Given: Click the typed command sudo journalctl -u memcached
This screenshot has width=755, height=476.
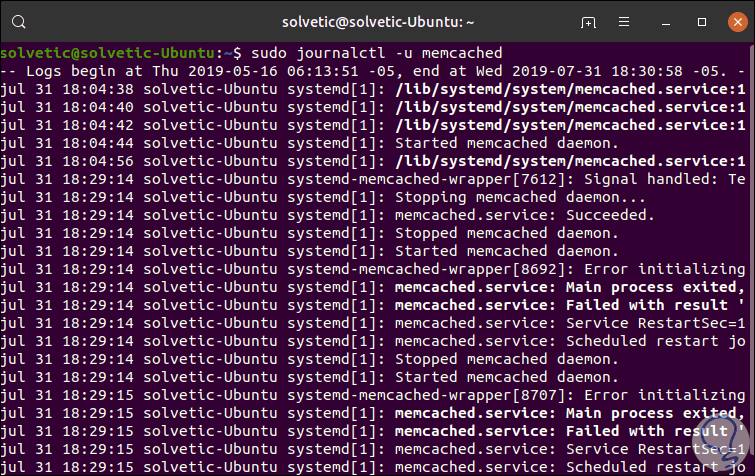Looking at the screenshot, I should pos(375,52).
